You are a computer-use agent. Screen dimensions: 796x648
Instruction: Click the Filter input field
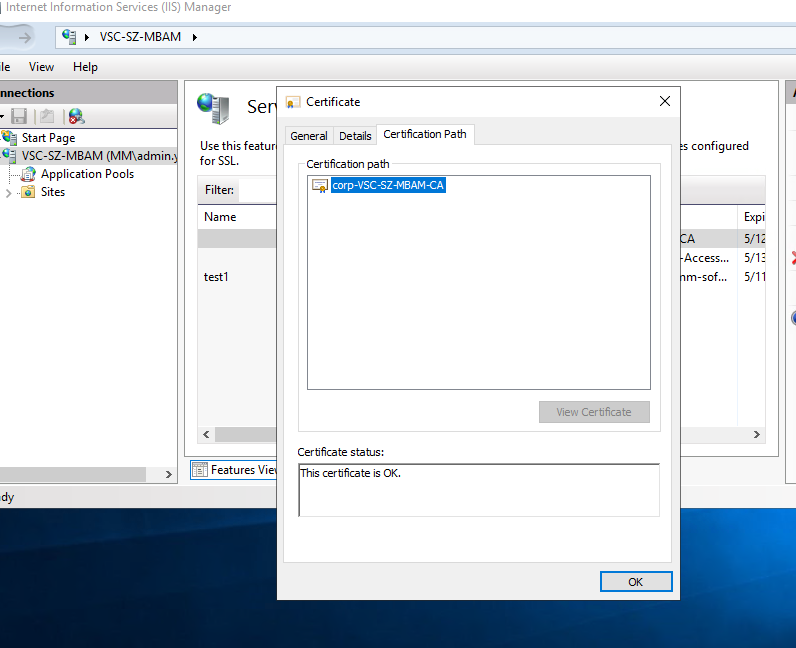[257, 190]
